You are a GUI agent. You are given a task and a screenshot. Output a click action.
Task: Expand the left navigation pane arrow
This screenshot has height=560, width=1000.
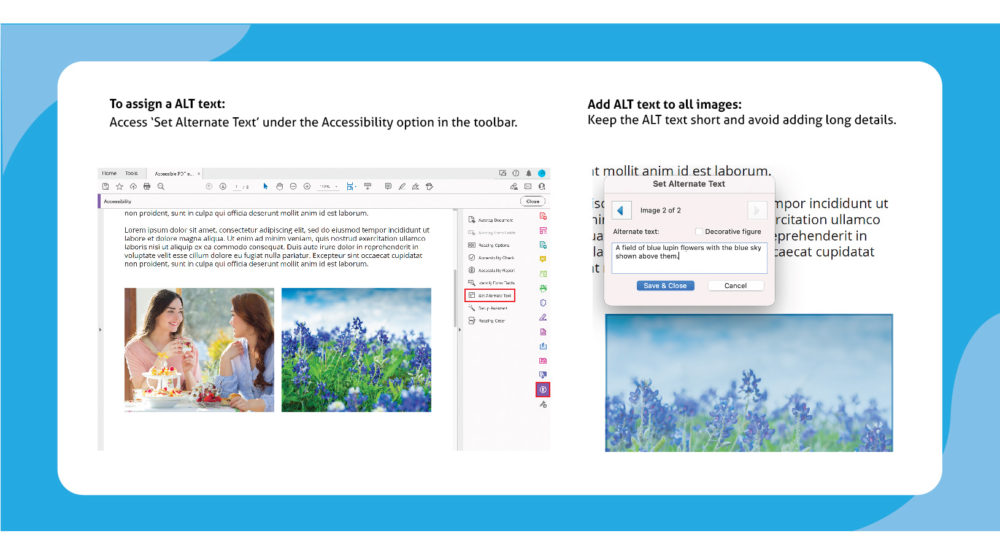pyautogui.click(x=99, y=330)
